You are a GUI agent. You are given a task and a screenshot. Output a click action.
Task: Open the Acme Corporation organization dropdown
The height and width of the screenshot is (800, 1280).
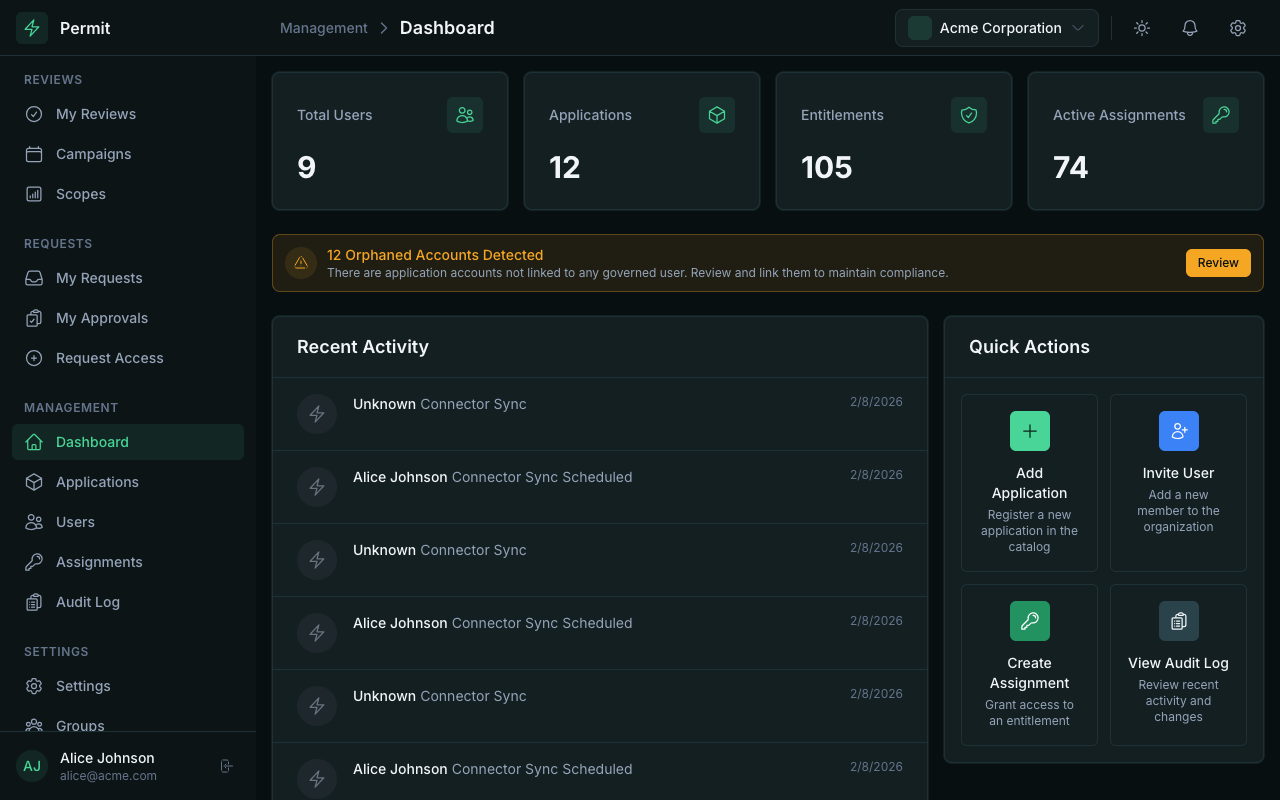tap(996, 28)
